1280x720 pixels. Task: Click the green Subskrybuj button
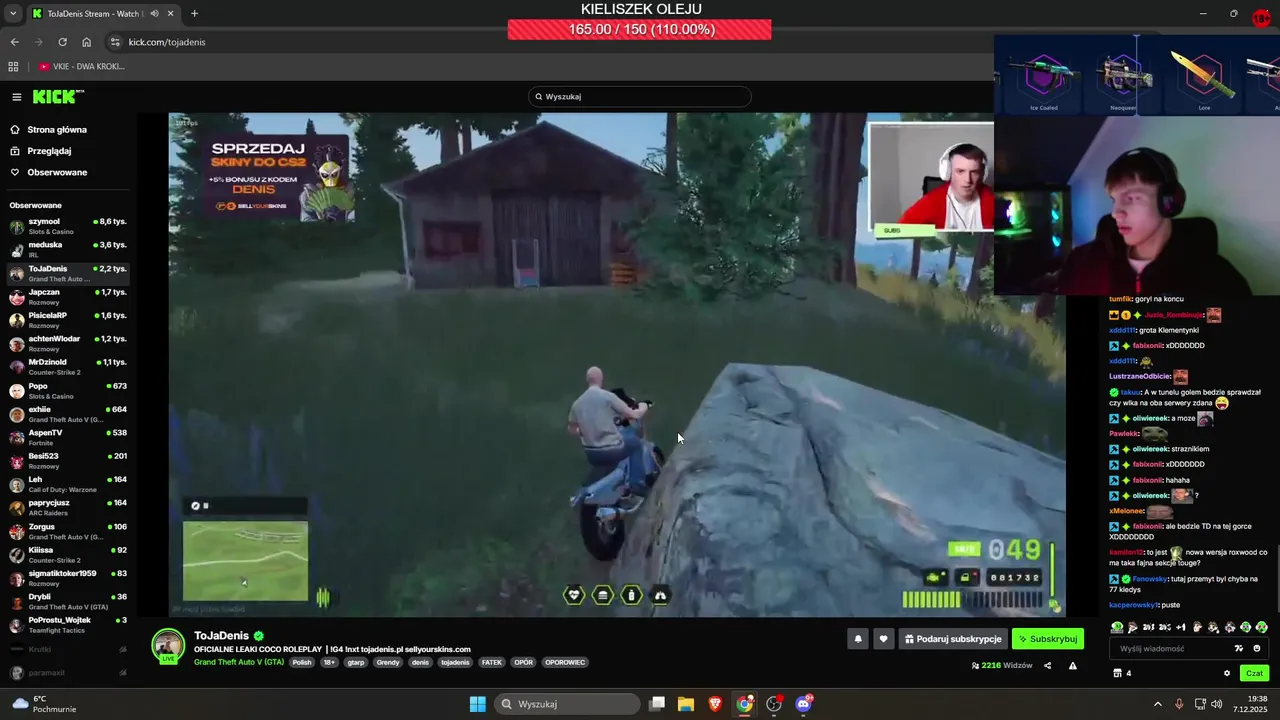(x=1048, y=639)
